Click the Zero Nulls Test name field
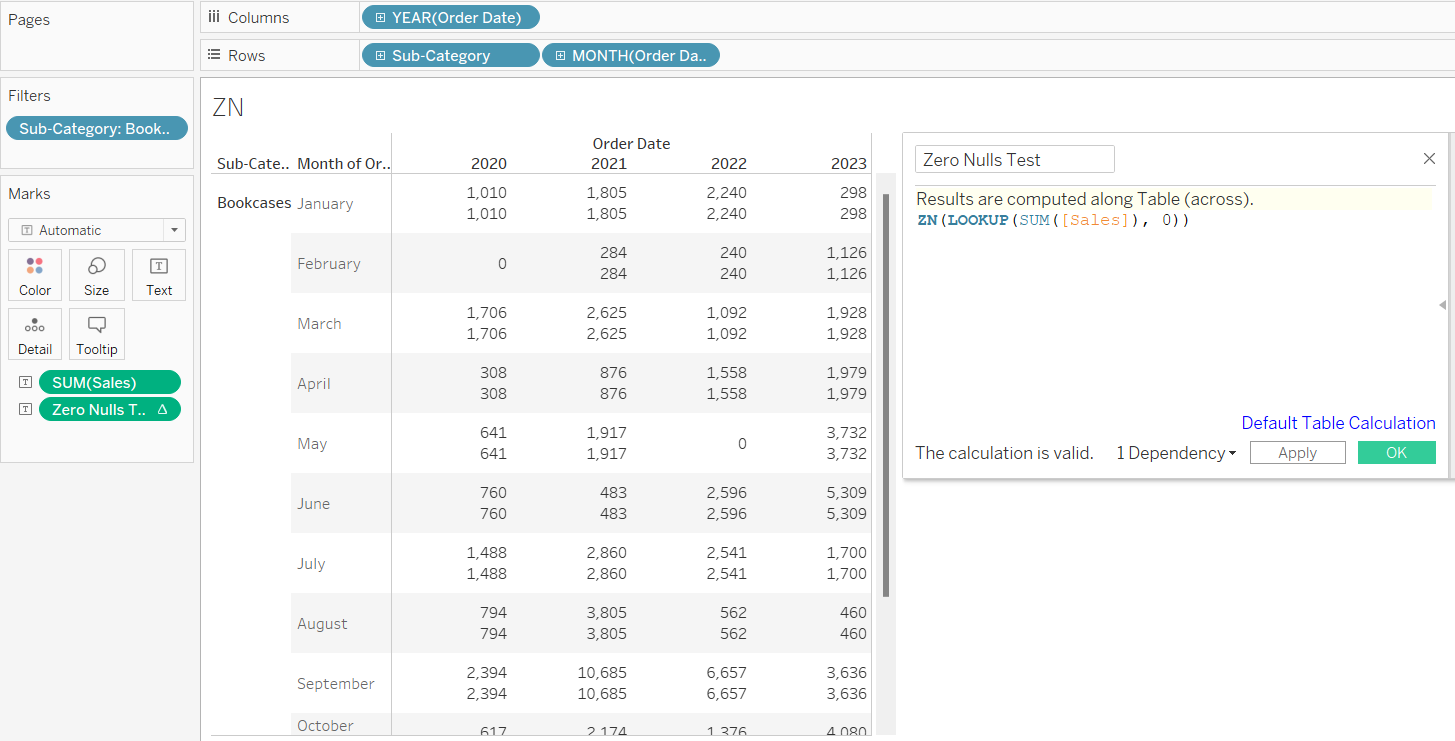The width and height of the screenshot is (1455, 741). coord(1014,160)
